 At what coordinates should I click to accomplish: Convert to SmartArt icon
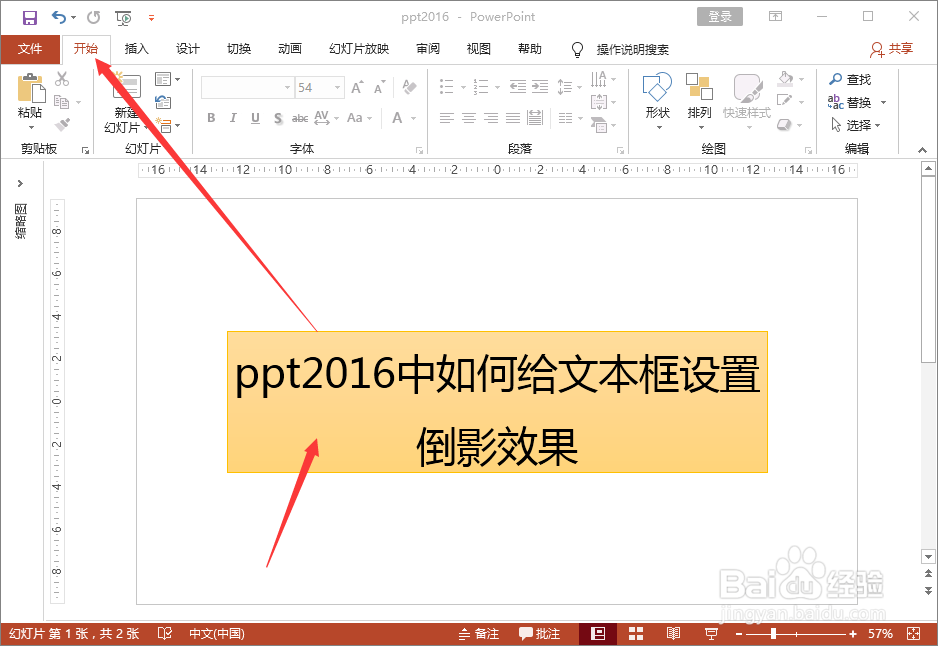click(603, 125)
